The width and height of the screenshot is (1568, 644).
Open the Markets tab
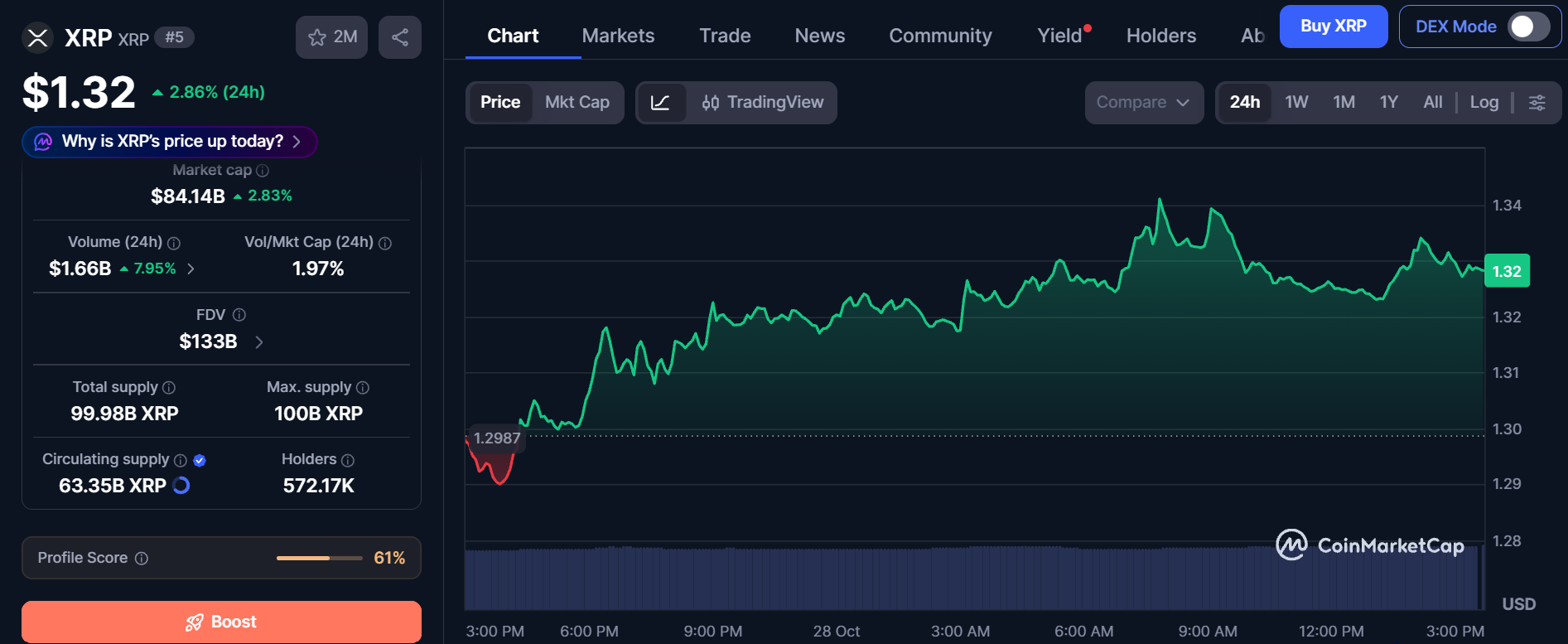pos(618,36)
